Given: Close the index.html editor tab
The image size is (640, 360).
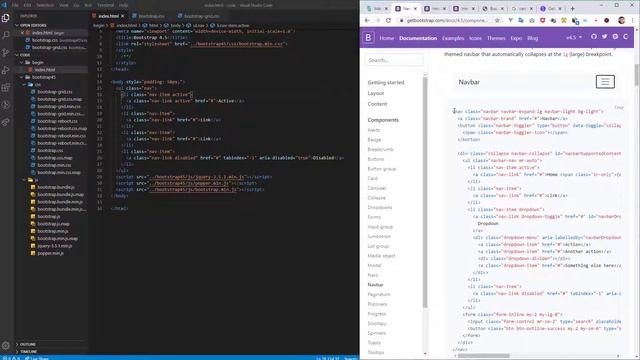Looking at the screenshot, I should pos(122,16).
